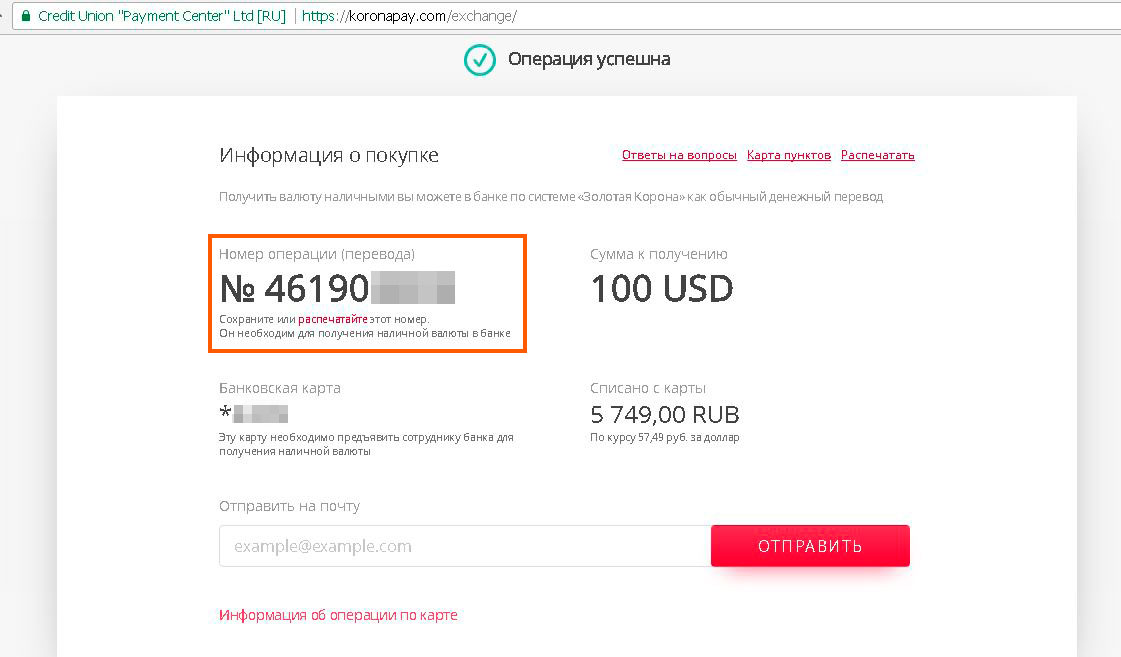The image size is (1121, 657).
Task: Click the Сумма к получению label
Action: coord(659,254)
